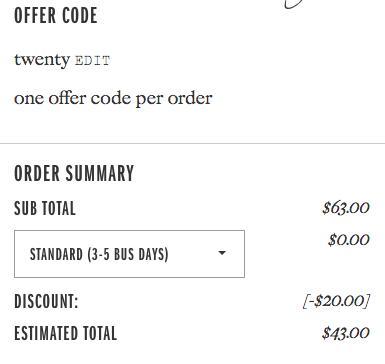
Task: Click the $63.00 subtotal amount
Action: tap(346, 208)
